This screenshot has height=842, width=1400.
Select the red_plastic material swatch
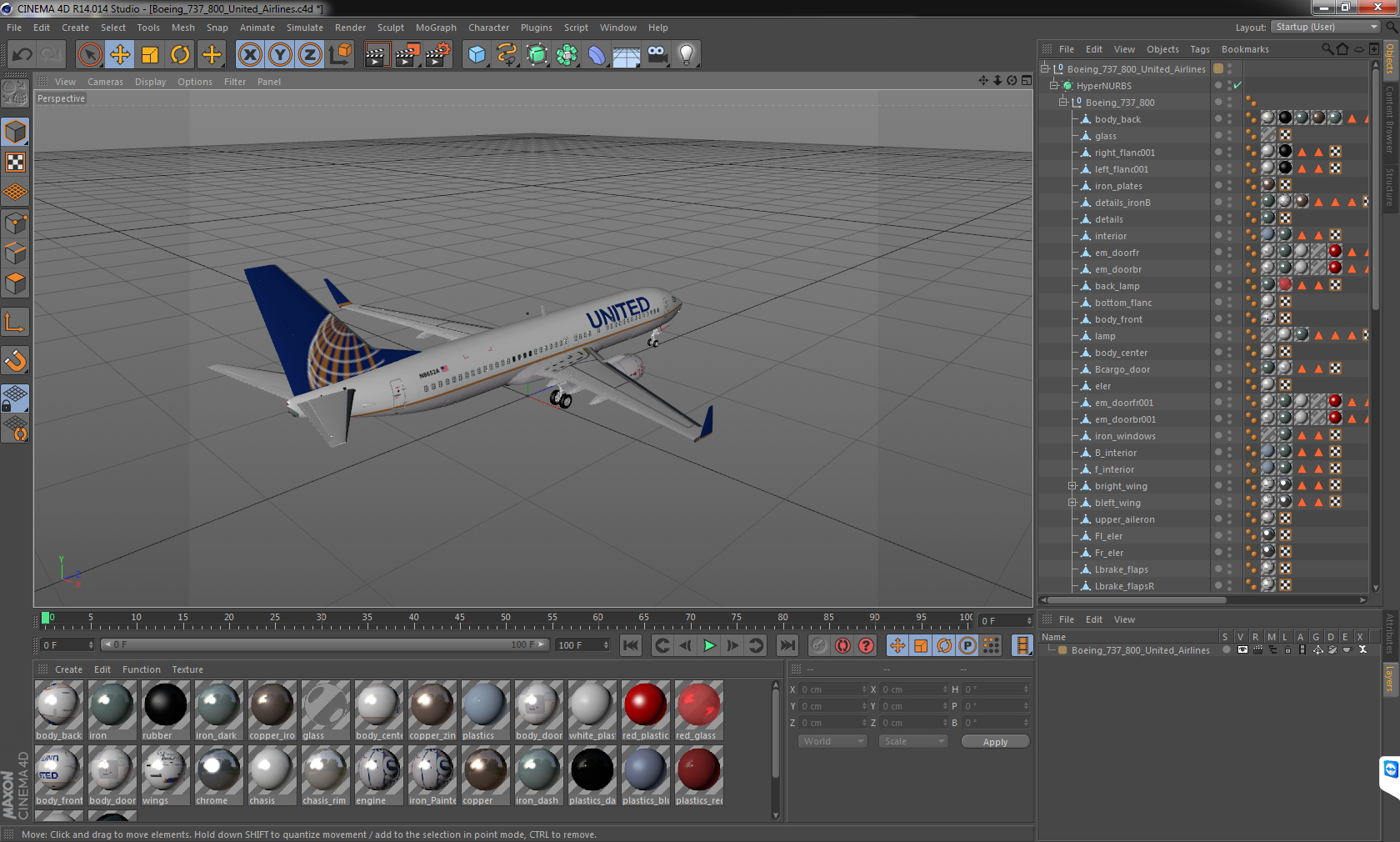point(645,710)
